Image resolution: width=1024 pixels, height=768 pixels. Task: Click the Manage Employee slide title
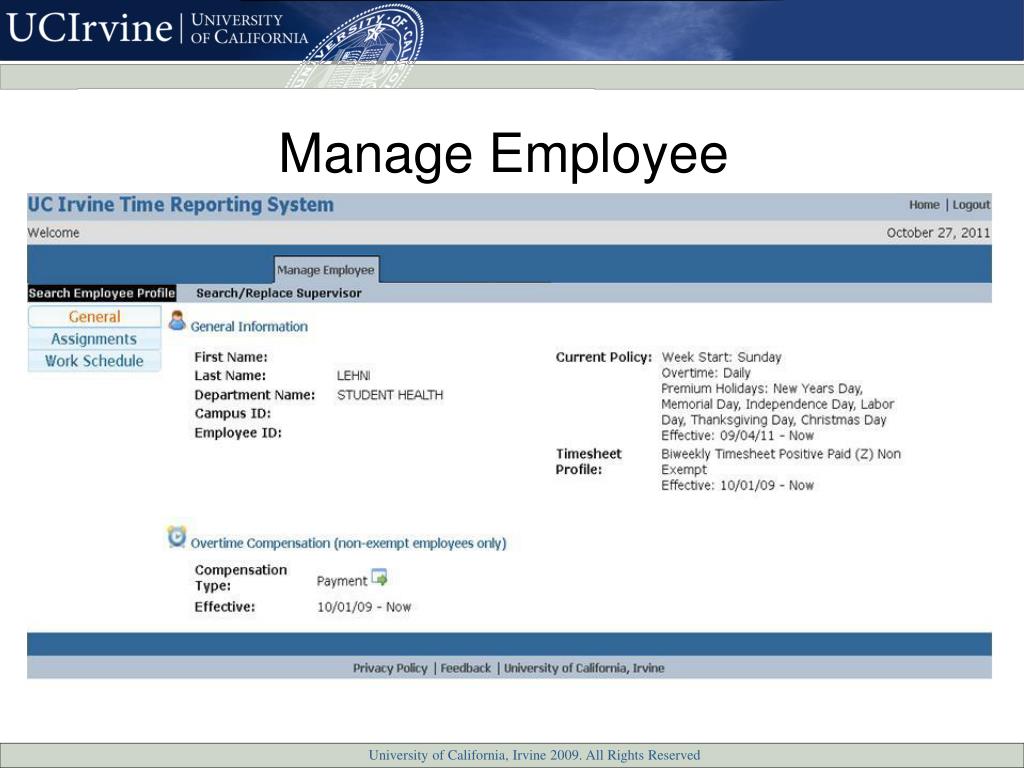[503, 153]
